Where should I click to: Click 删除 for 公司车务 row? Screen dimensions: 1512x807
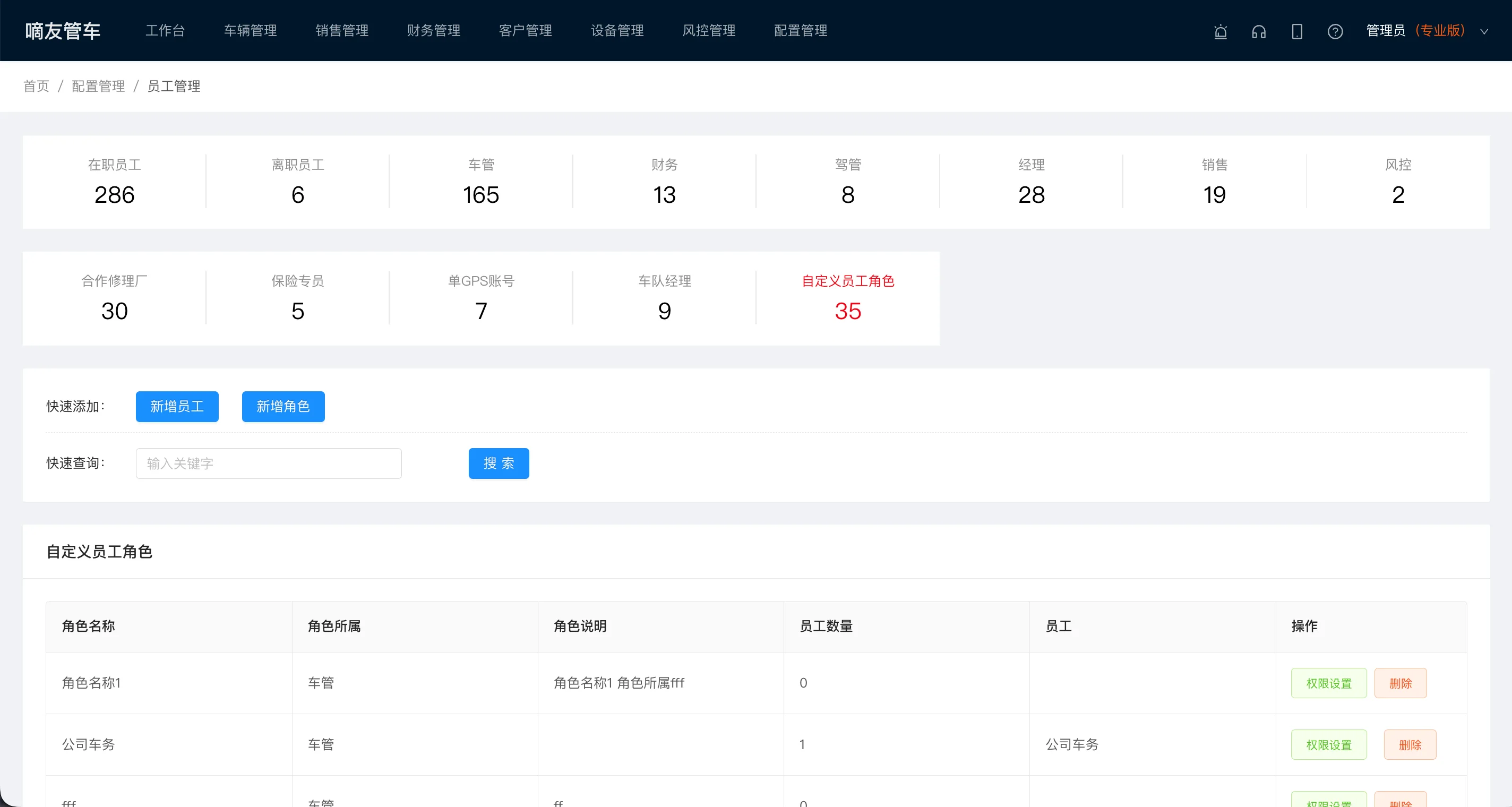click(1410, 745)
